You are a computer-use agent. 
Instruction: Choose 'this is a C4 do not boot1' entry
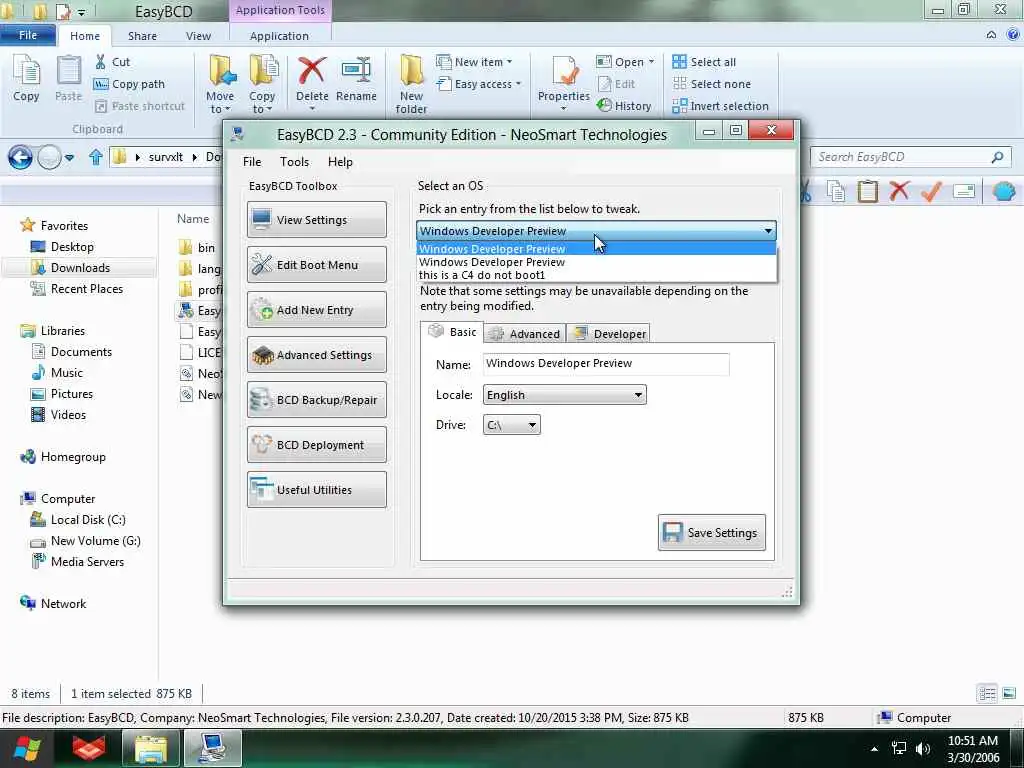point(596,275)
